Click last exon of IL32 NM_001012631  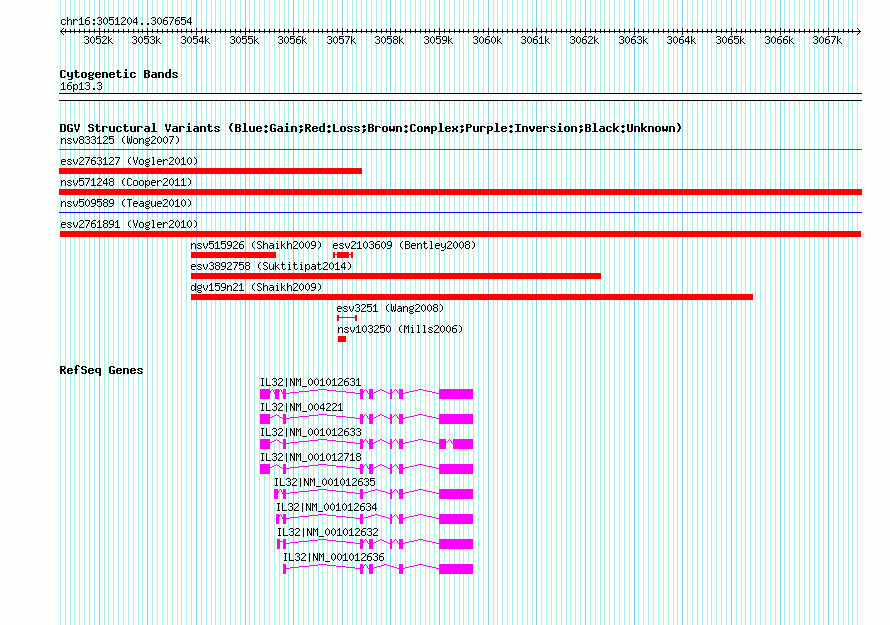(x=456, y=394)
